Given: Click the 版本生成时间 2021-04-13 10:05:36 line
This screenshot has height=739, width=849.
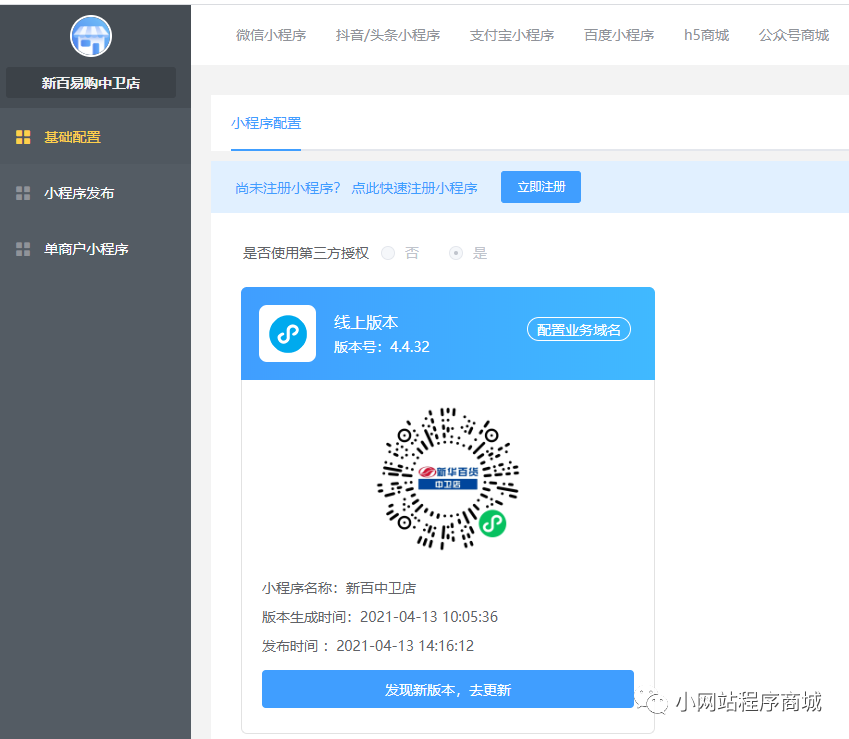Looking at the screenshot, I should click(380, 617).
